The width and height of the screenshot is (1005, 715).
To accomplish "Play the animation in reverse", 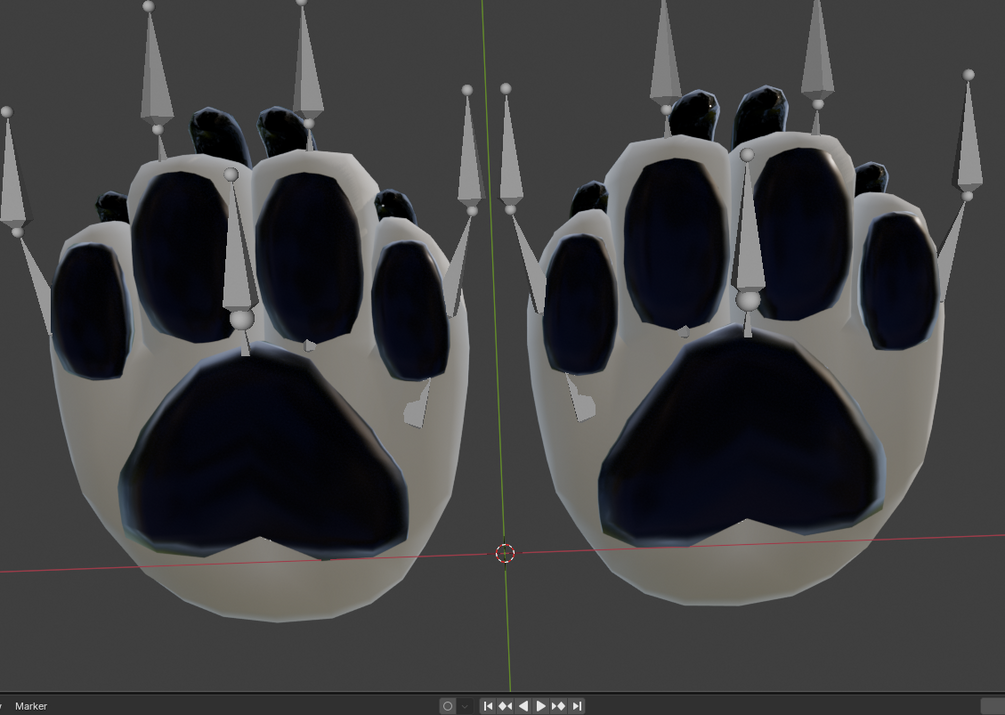I will pyautogui.click(x=523, y=706).
